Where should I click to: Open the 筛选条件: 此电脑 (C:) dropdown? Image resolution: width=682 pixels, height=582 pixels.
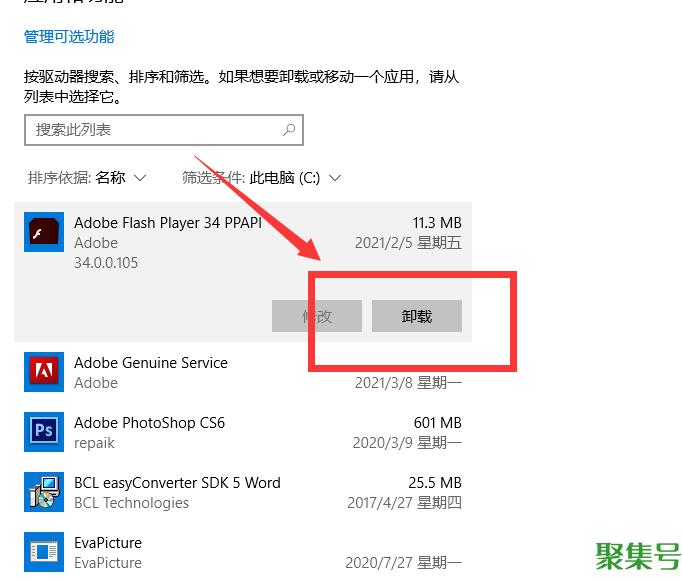pos(261,177)
